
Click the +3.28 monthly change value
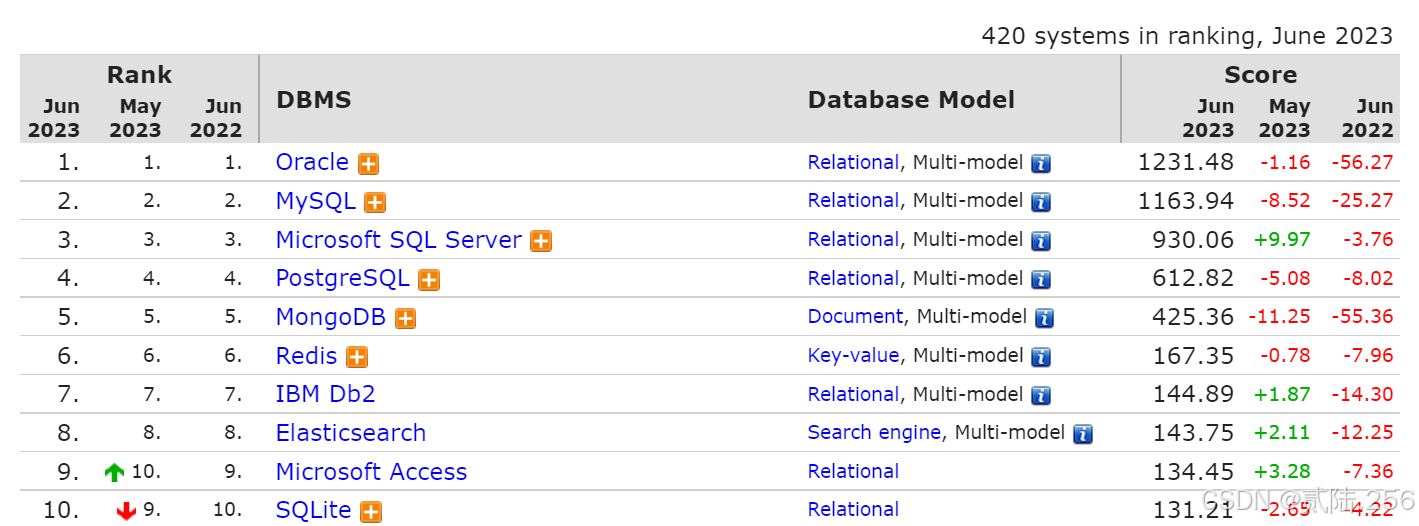[x=1281, y=472]
